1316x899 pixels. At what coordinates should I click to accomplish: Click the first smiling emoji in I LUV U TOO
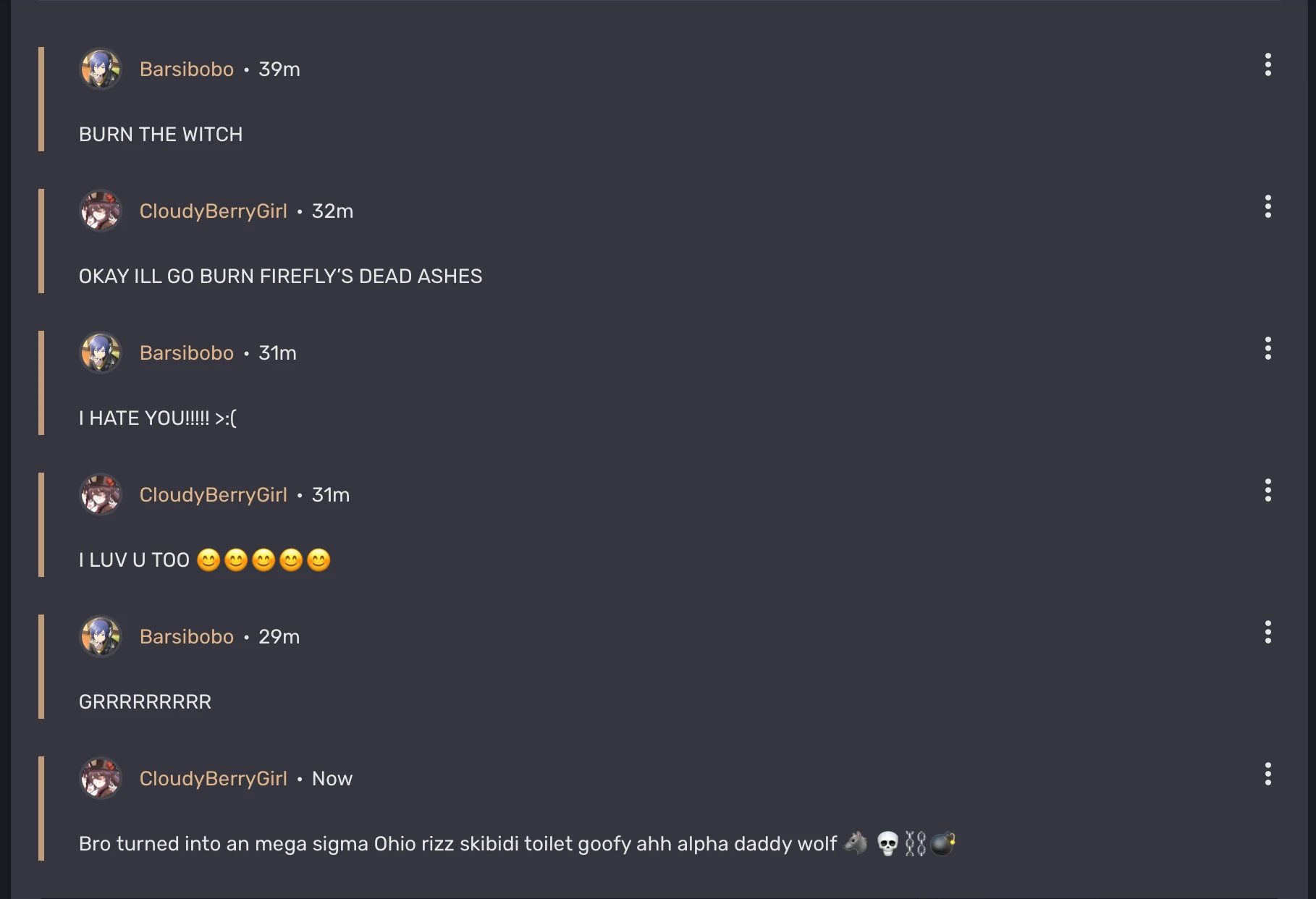[x=208, y=560]
